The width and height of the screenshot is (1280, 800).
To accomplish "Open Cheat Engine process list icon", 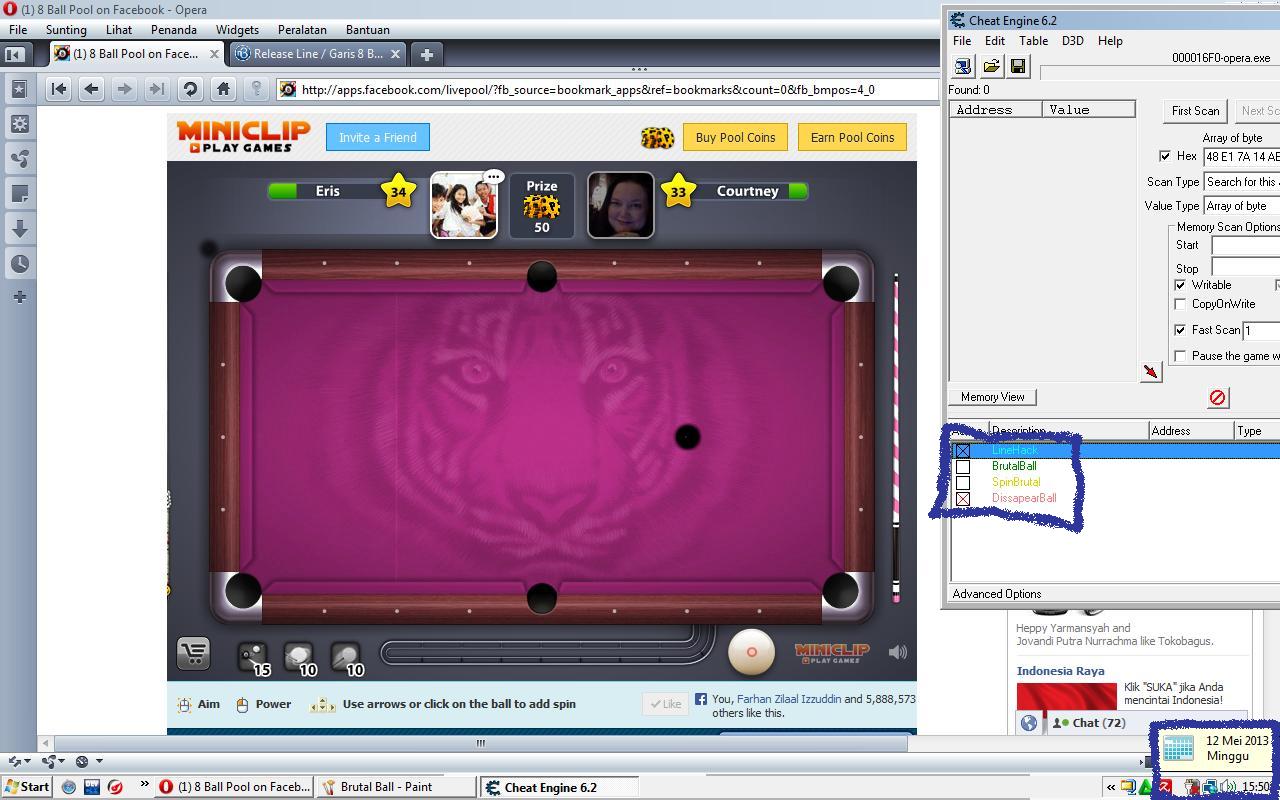I will coord(963,66).
